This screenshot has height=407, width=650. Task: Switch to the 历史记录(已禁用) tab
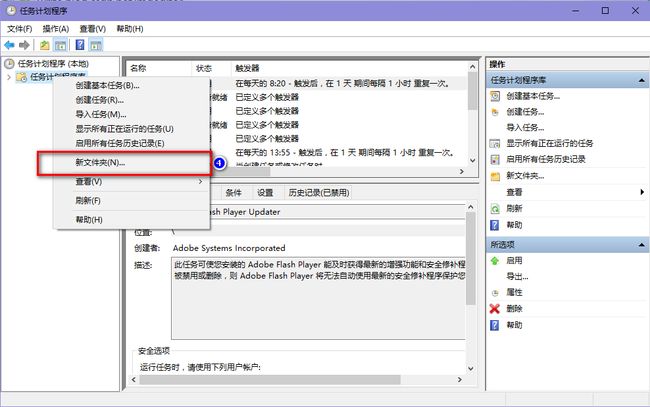click(x=318, y=193)
